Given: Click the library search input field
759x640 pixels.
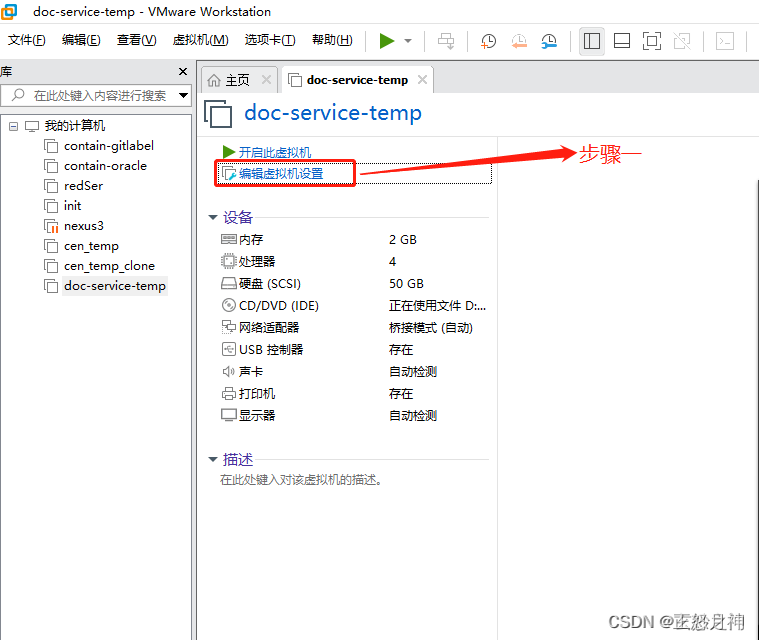Looking at the screenshot, I should [97, 95].
